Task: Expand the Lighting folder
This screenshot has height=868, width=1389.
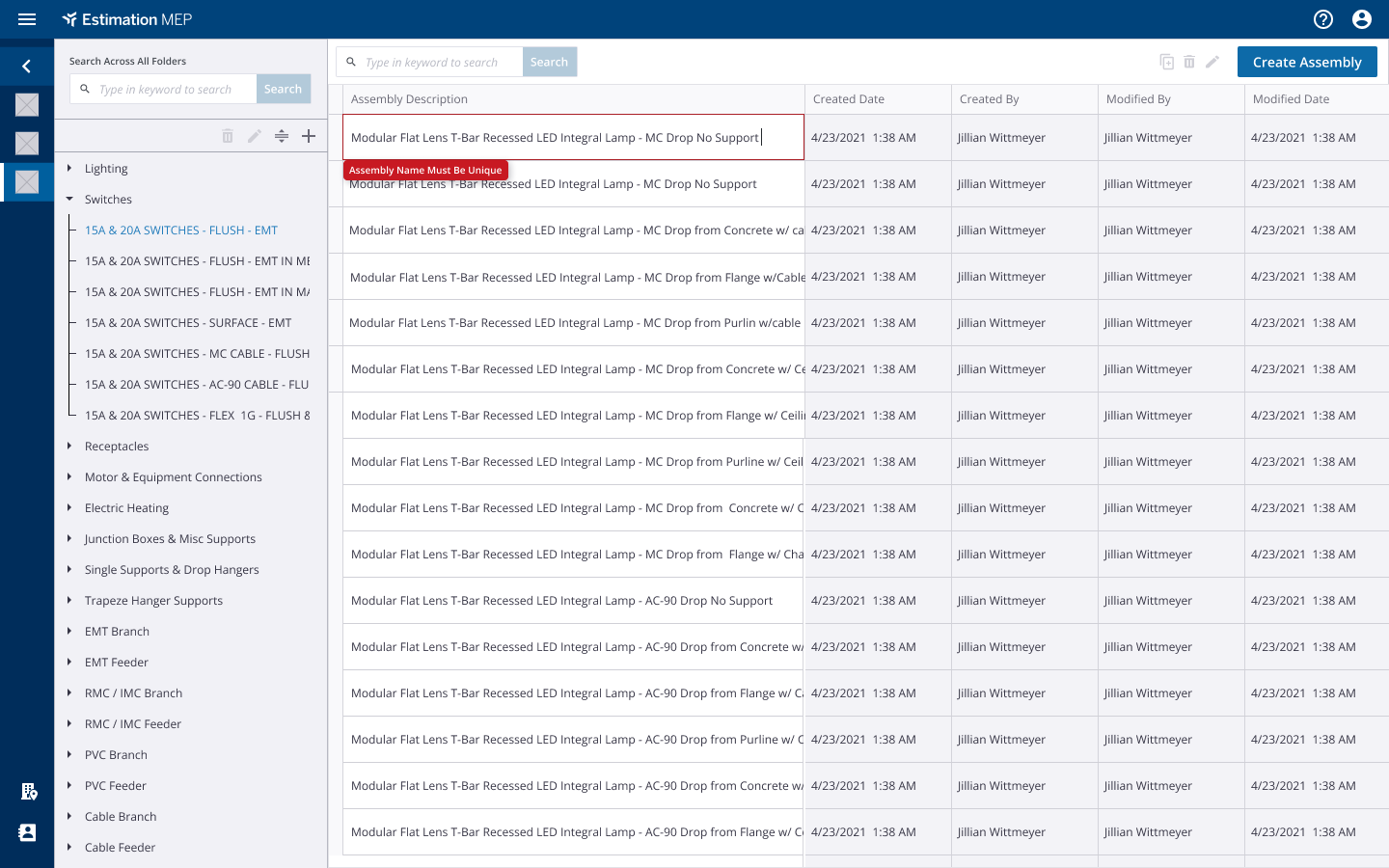Action: (69, 168)
